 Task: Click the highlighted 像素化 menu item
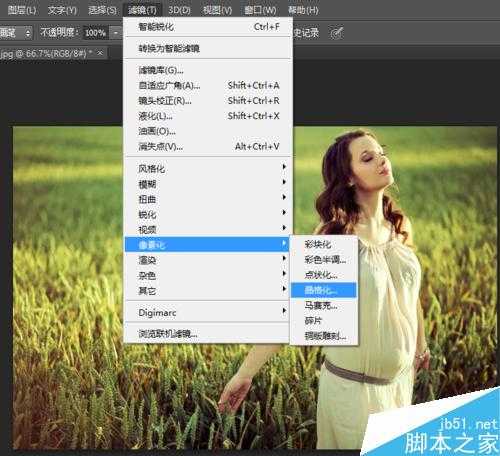coord(207,244)
